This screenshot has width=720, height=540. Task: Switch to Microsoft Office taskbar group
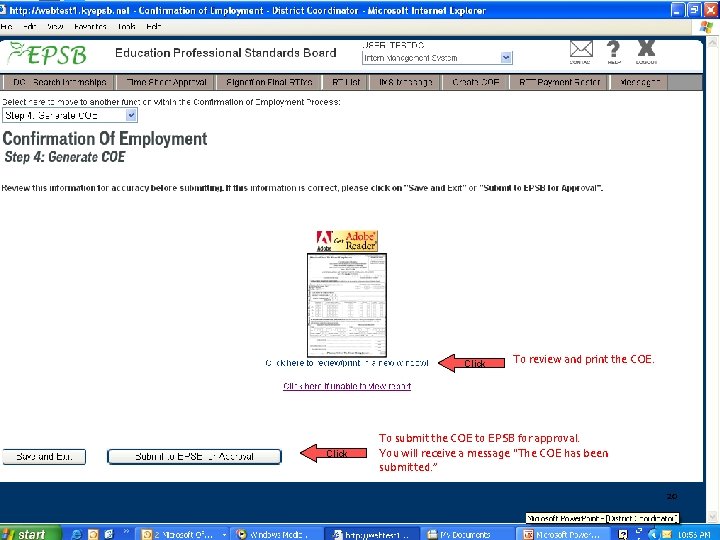[183, 534]
